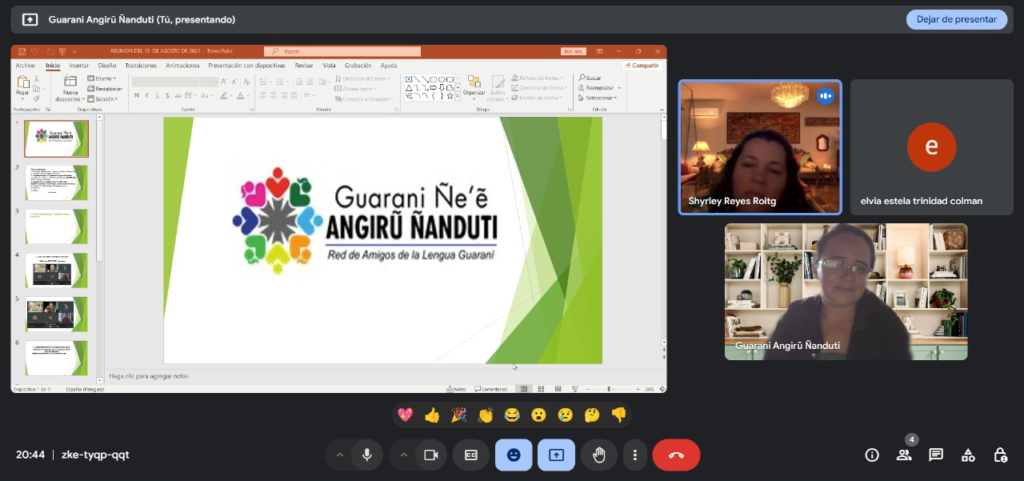Toggle closed captions button

pos(471,455)
